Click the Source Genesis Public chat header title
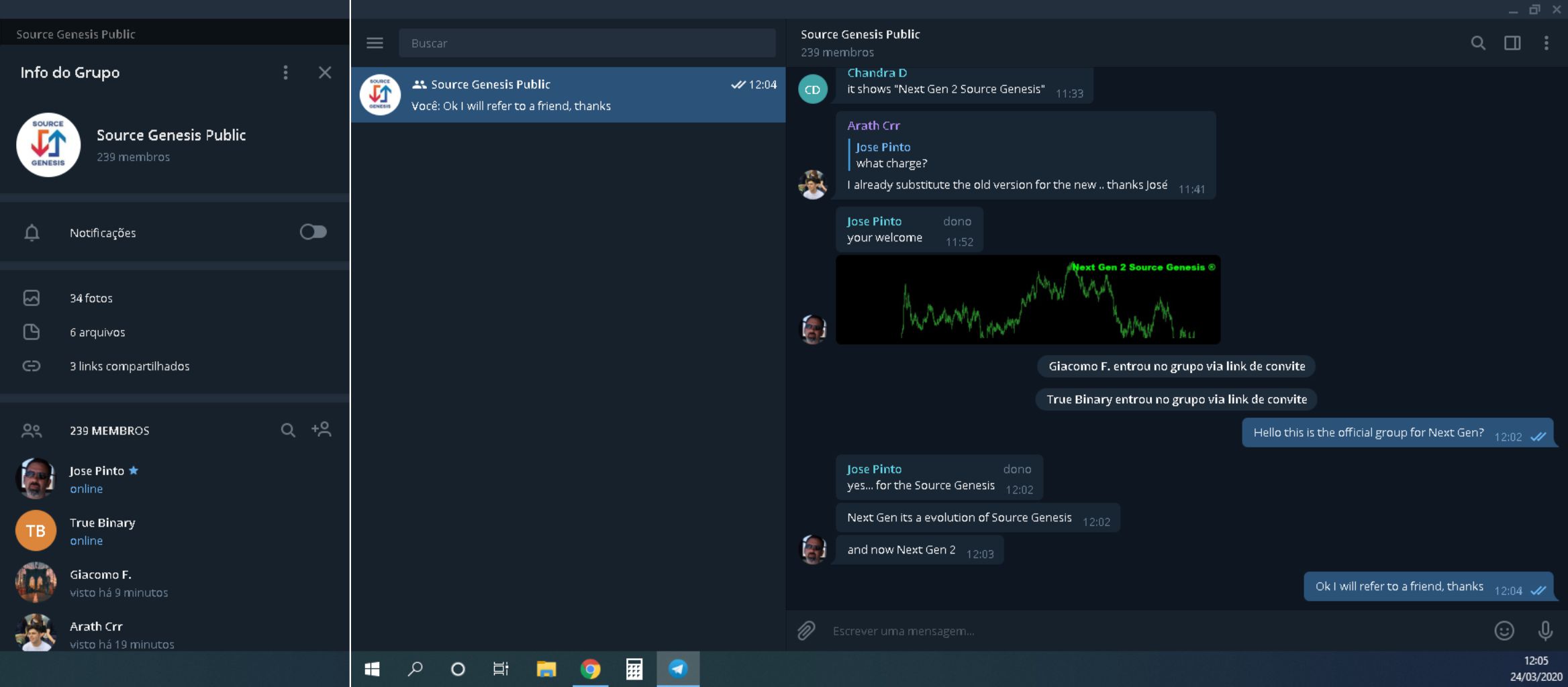1568x687 pixels. point(860,34)
